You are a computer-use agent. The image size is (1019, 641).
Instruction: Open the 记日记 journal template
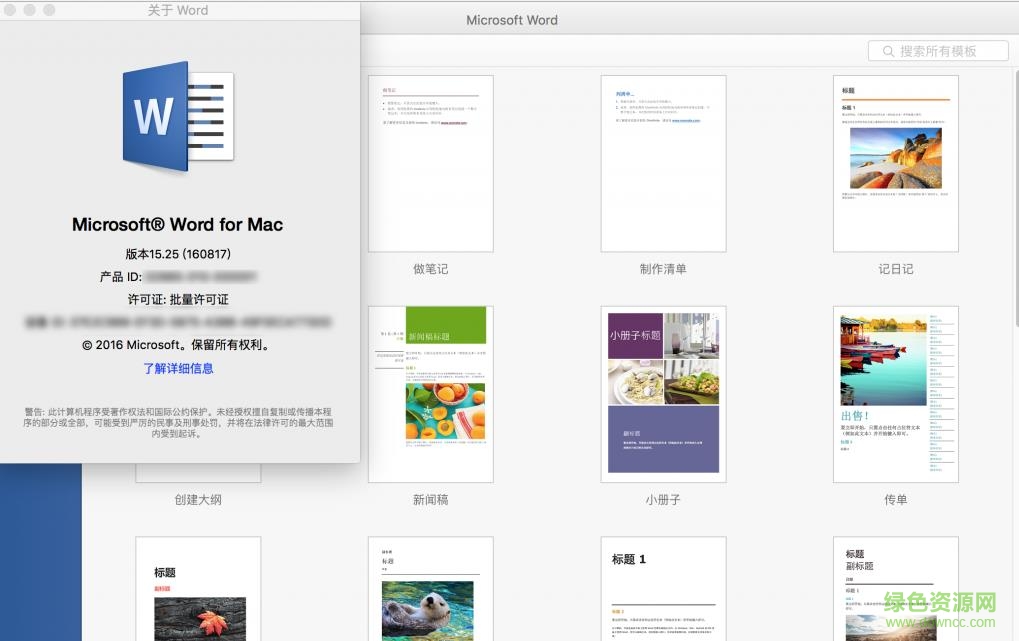(895, 163)
